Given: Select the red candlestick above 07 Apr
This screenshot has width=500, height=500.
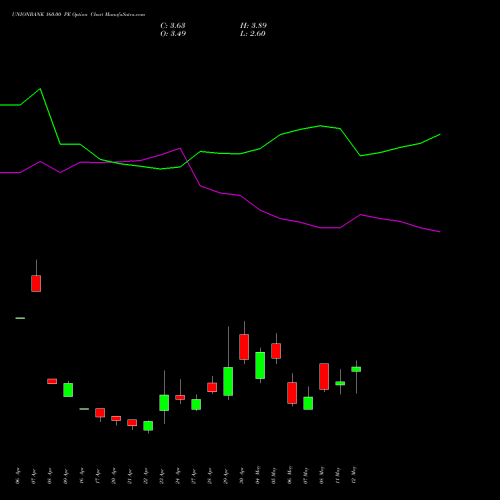Looking at the screenshot, I should pos(36,283).
